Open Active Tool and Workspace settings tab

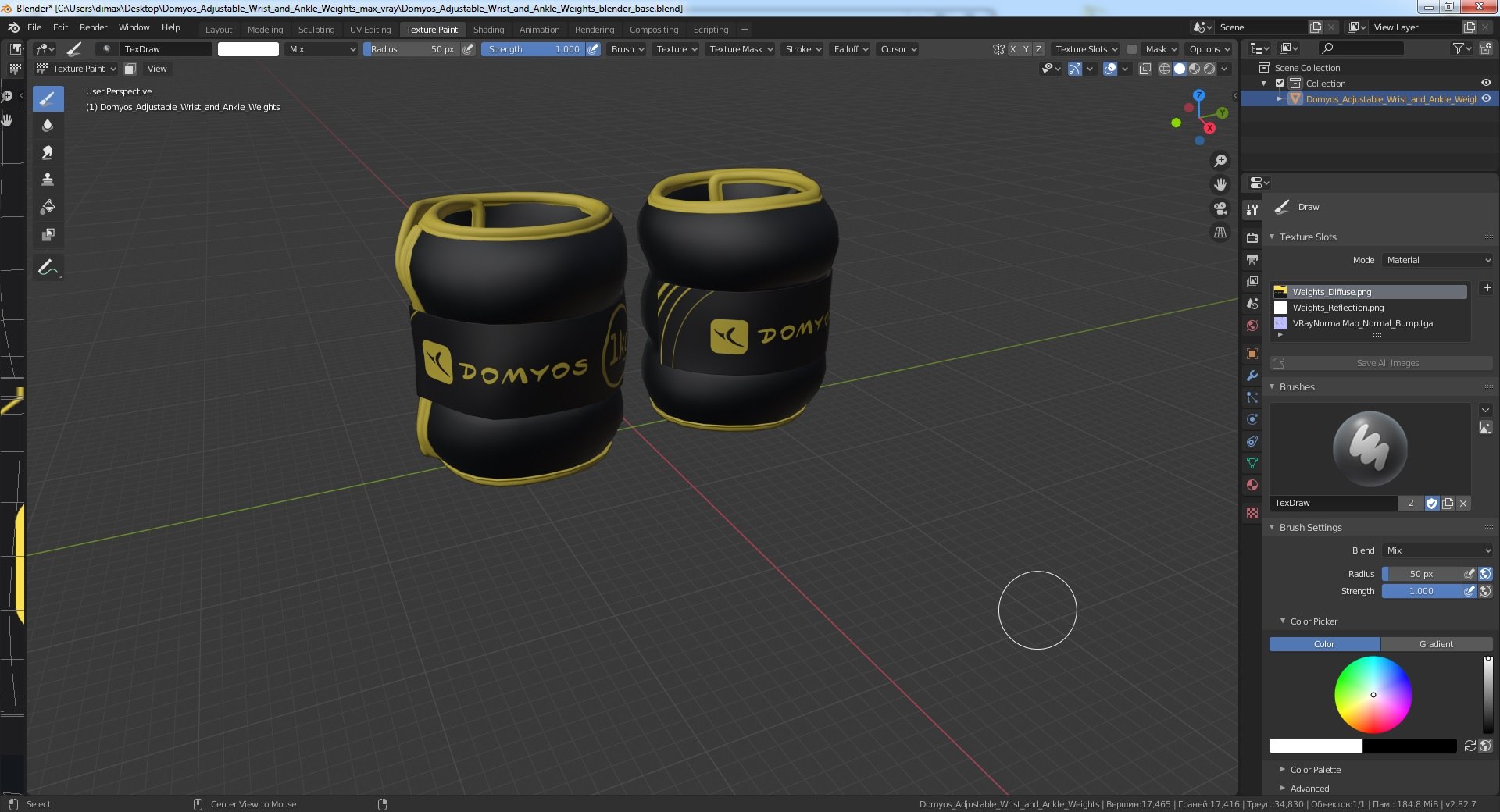tap(1252, 210)
